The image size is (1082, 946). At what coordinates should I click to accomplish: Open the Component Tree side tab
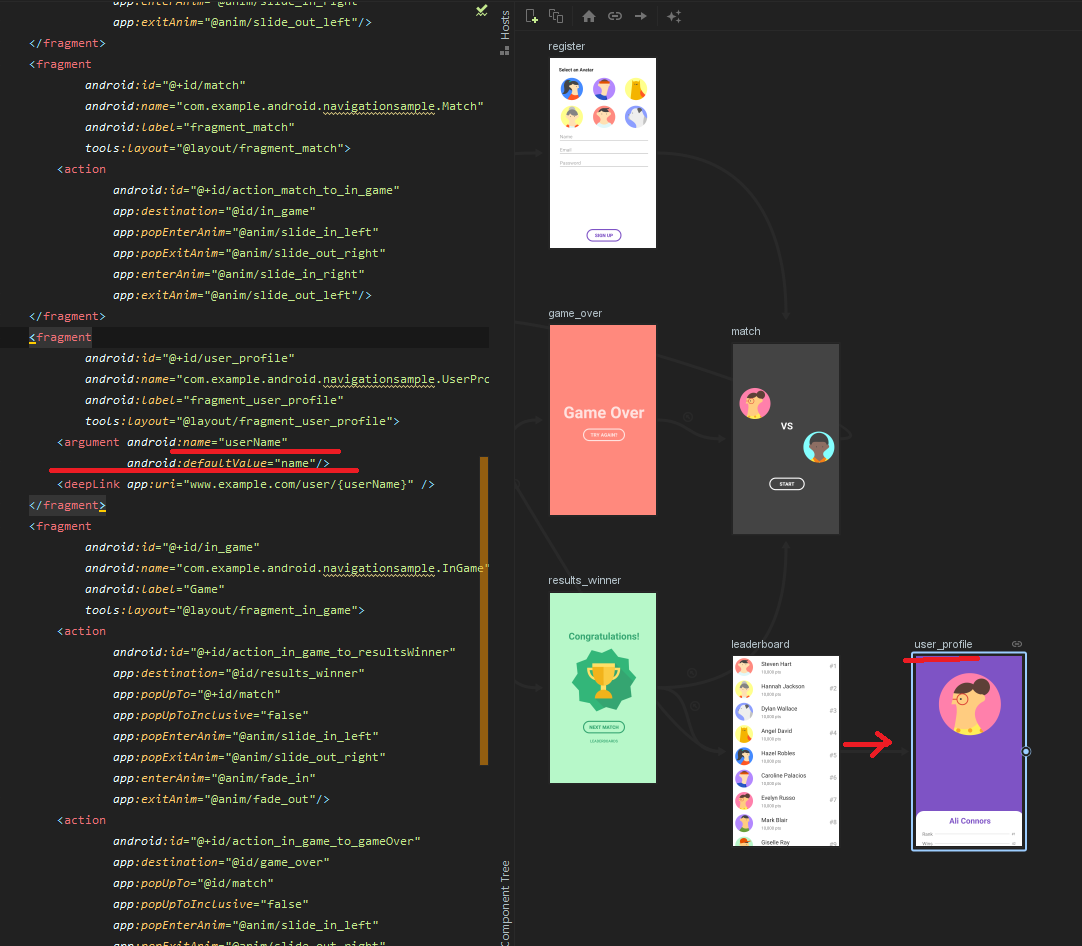[505, 903]
